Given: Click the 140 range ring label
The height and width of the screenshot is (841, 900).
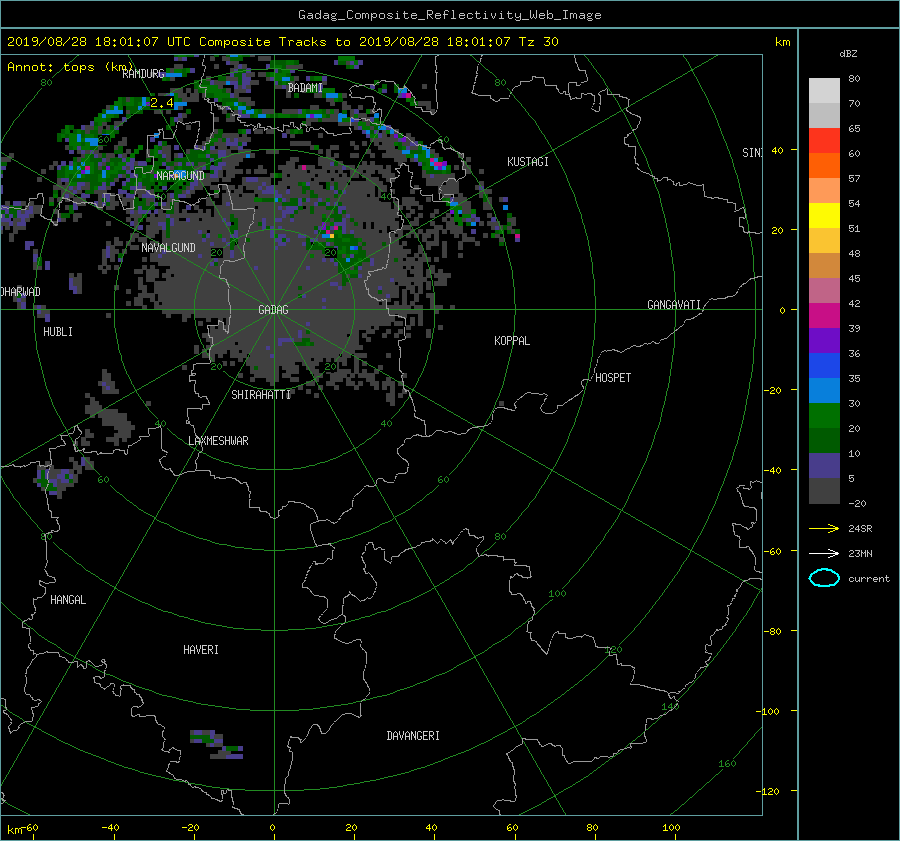Looking at the screenshot, I should click(x=670, y=707).
